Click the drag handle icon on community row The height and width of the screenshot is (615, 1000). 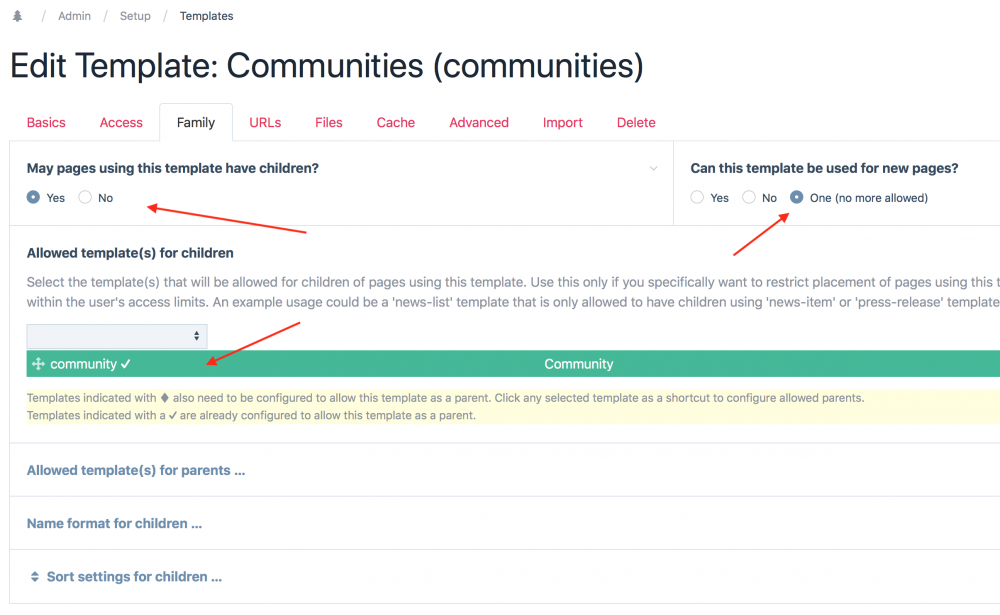click(x=38, y=364)
